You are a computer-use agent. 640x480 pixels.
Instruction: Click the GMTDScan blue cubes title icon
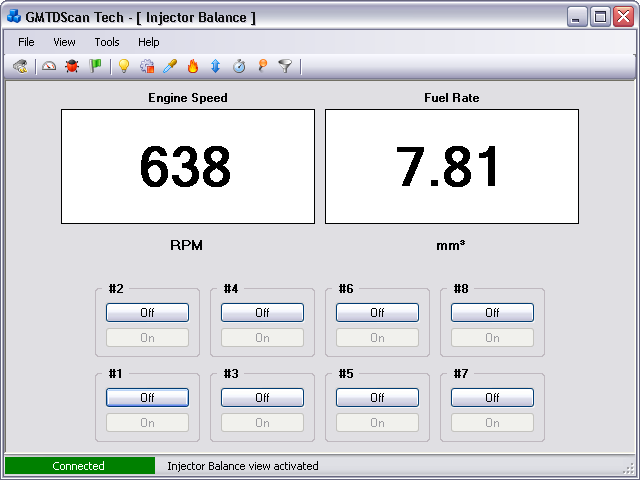14,17
